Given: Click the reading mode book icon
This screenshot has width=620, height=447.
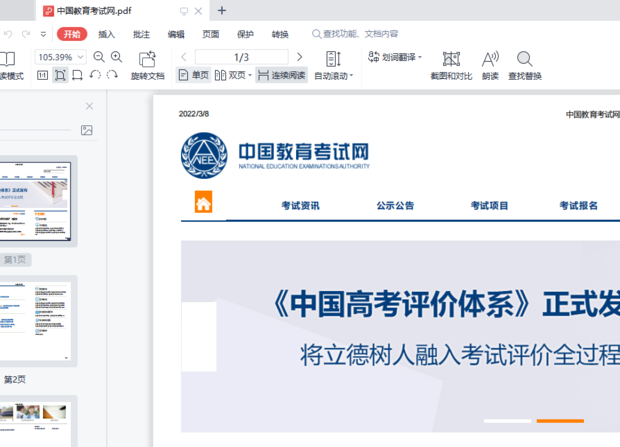Looking at the screenshot, I should pos(8,59).
